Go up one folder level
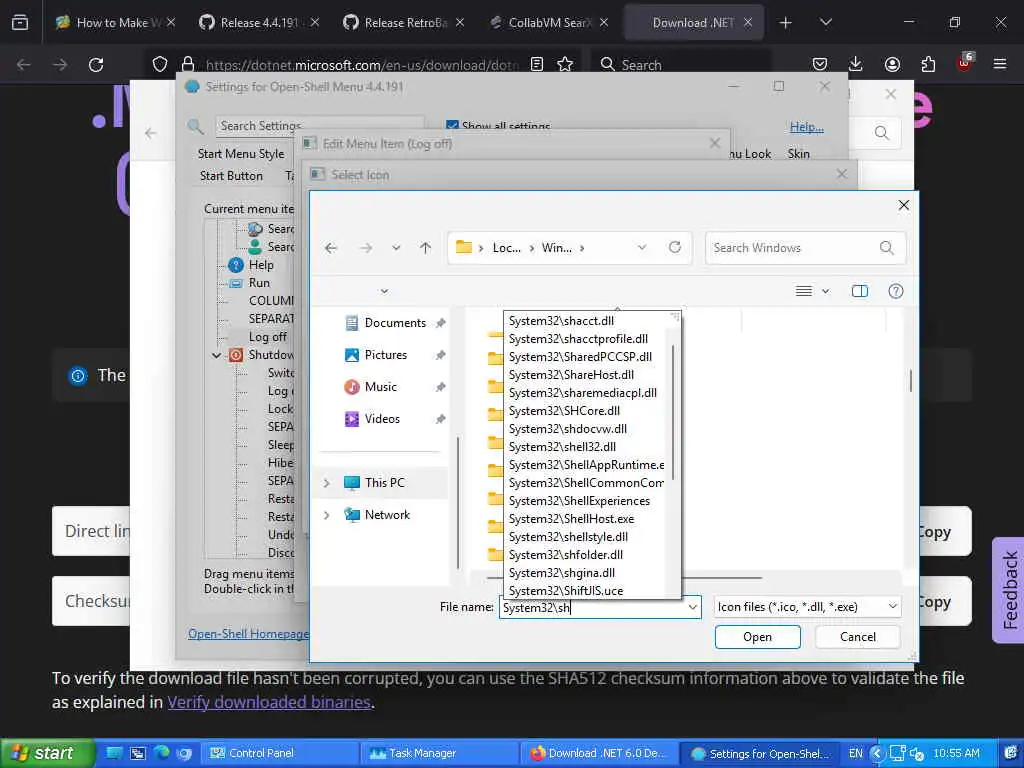The height and width of the screenshot is (768, 1024). click(x=426, y=248)
